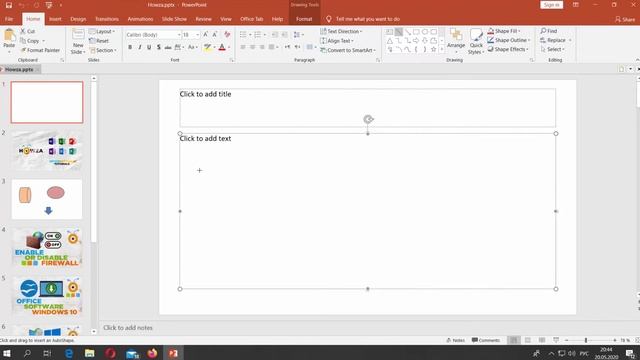The width and height of the screenshot is (640, 360).
Task: Open the Layout dropdown
Action: [x=101, y=31]
